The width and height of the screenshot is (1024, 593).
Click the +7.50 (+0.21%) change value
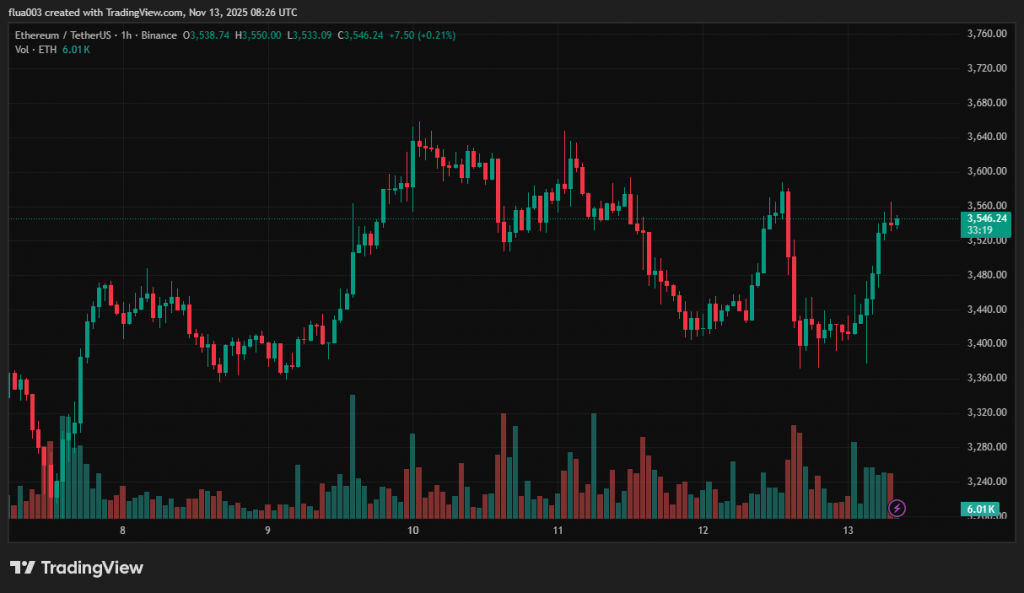[x=423, y=35]
